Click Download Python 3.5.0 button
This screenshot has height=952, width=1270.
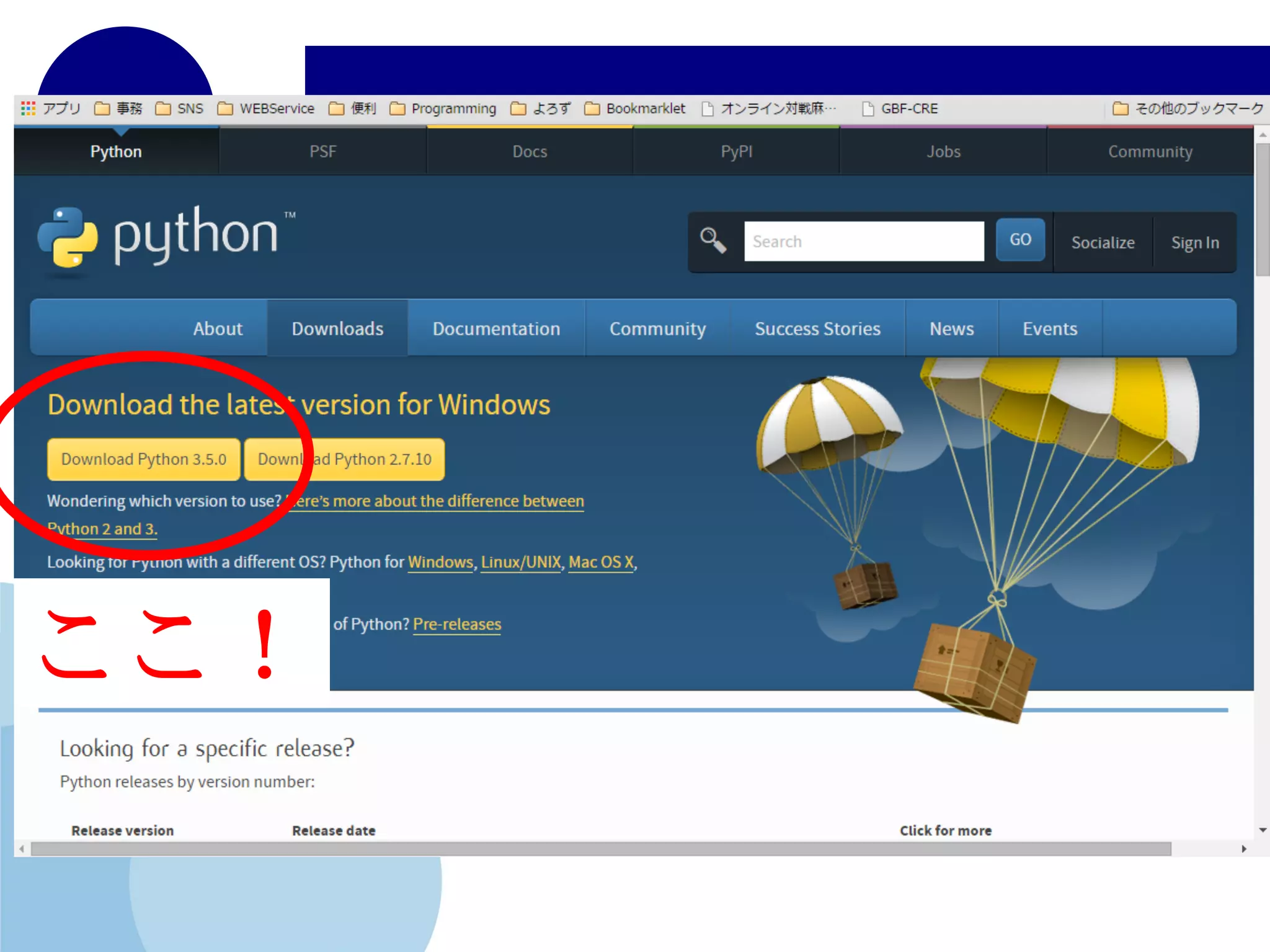[x=143, y=459]
